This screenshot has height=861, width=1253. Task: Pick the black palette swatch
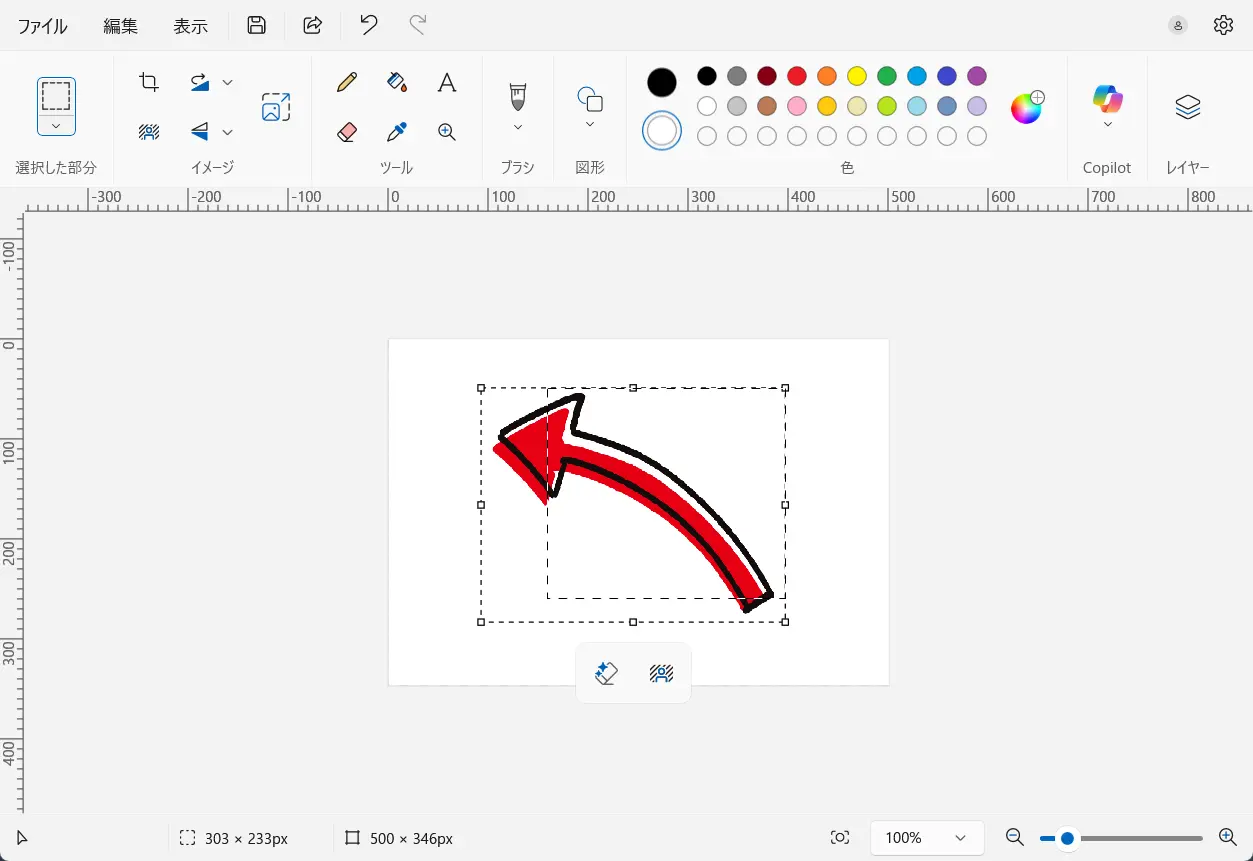click(707, 76)
